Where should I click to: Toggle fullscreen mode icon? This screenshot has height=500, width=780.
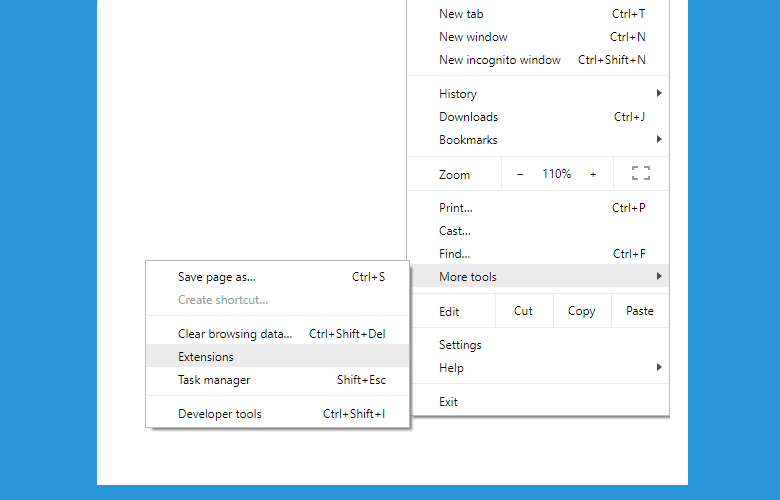[641, 173]
